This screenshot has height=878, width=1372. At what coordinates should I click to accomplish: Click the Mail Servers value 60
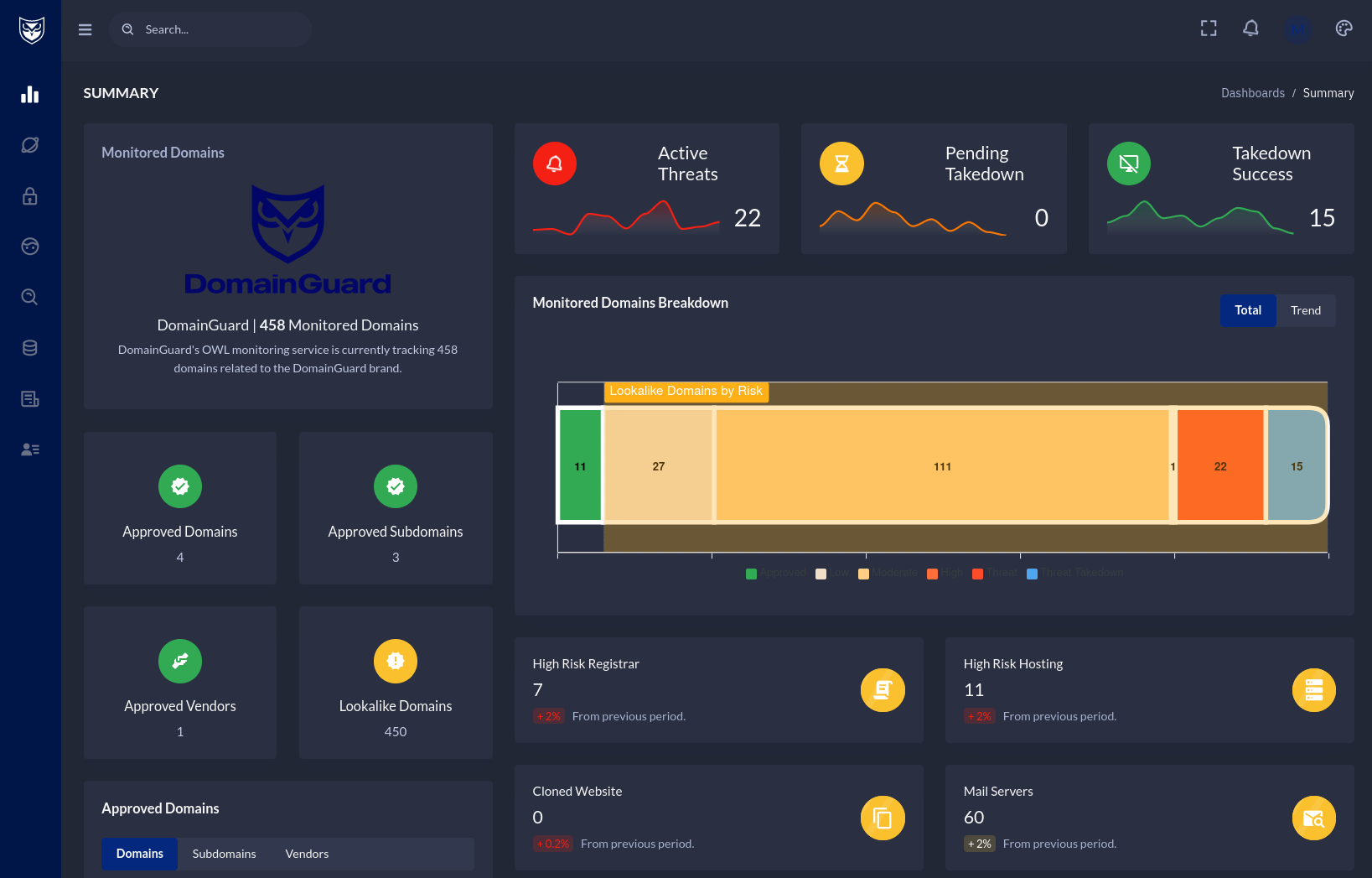974,818
